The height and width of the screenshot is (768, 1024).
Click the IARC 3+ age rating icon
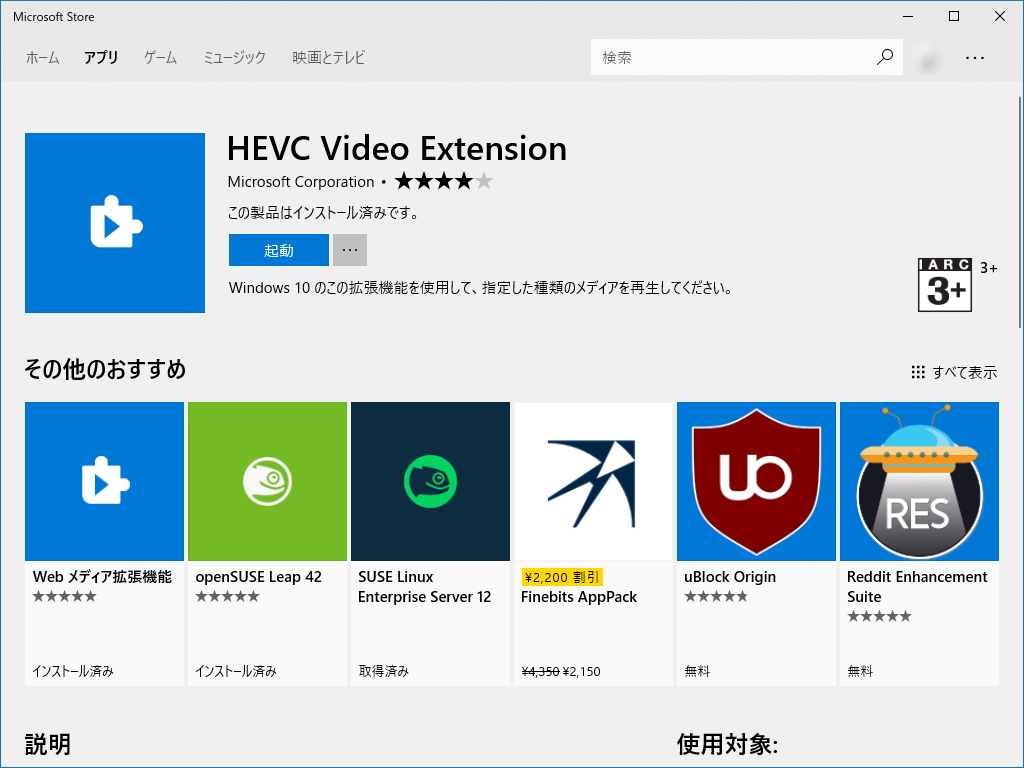(x=944, y=285)
